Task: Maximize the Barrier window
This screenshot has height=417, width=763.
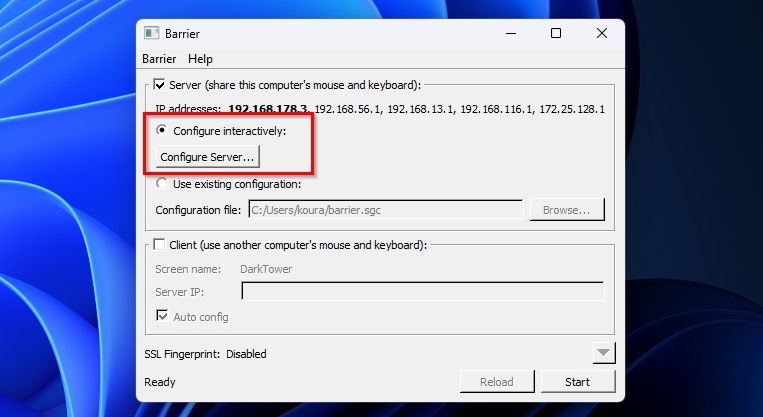Action: (556, 33)
